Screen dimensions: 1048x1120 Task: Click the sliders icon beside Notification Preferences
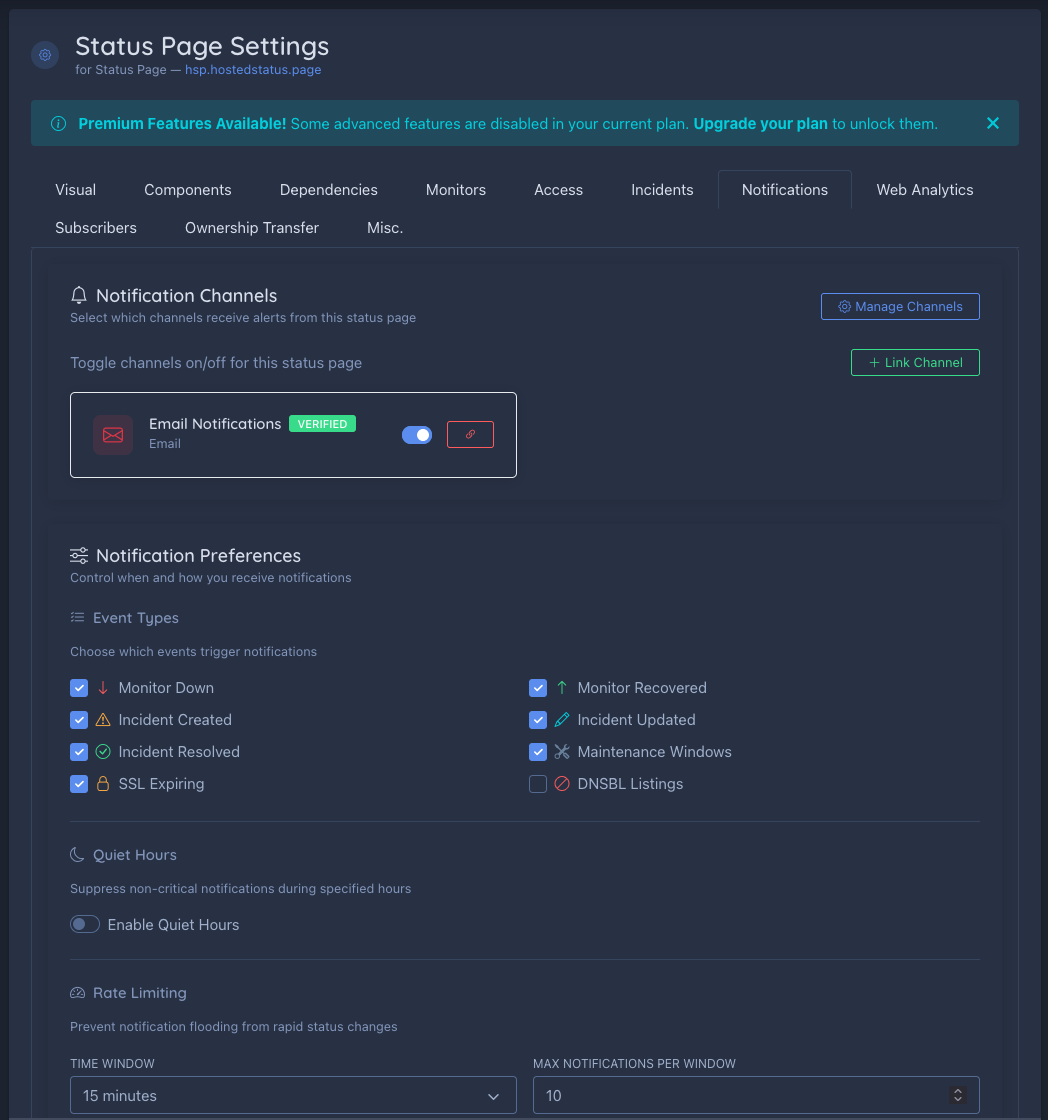pos(79,555)
